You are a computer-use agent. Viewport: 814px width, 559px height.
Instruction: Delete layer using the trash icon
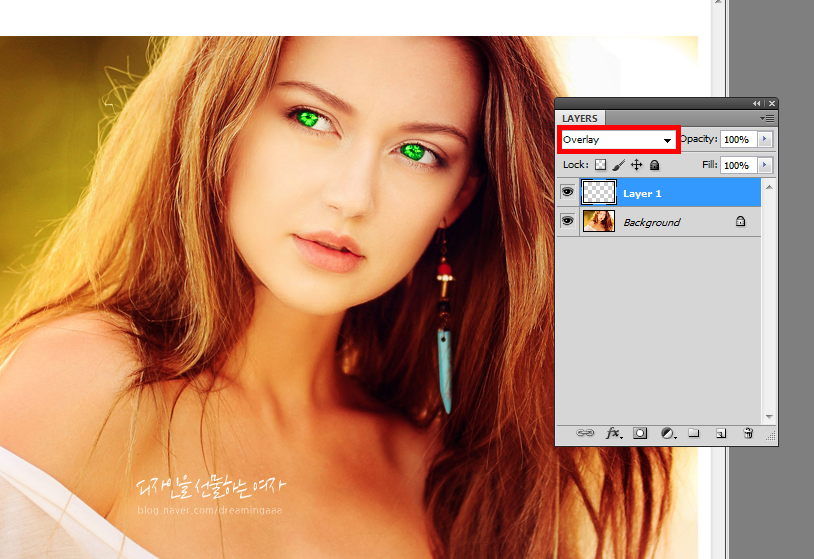click(747, 433)
